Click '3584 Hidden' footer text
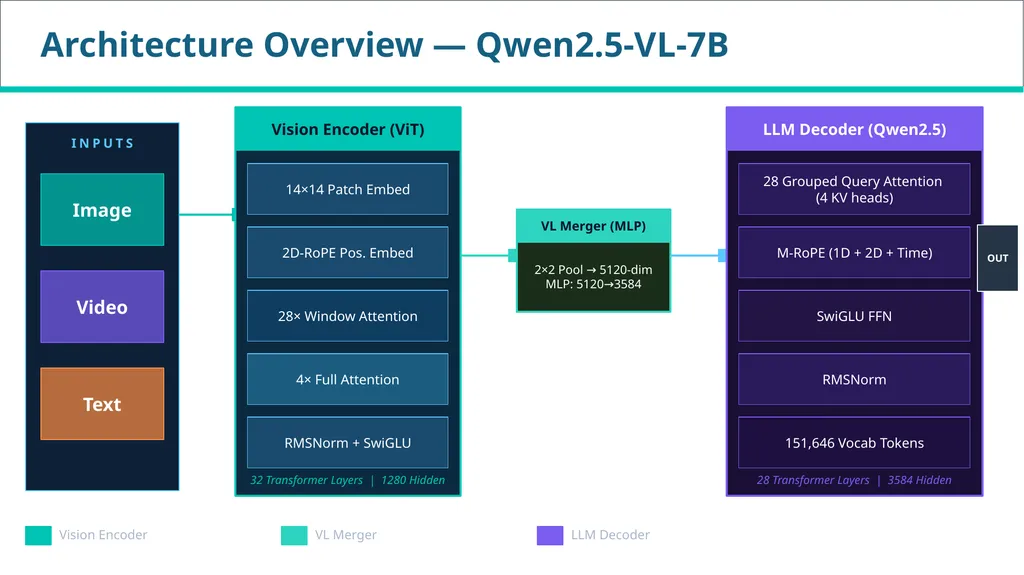This screenshot has height=575, width=1024. 920,480
